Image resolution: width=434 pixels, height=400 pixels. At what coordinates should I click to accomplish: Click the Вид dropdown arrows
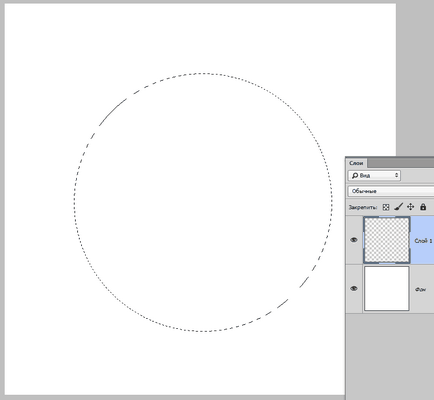pos(397,175)
